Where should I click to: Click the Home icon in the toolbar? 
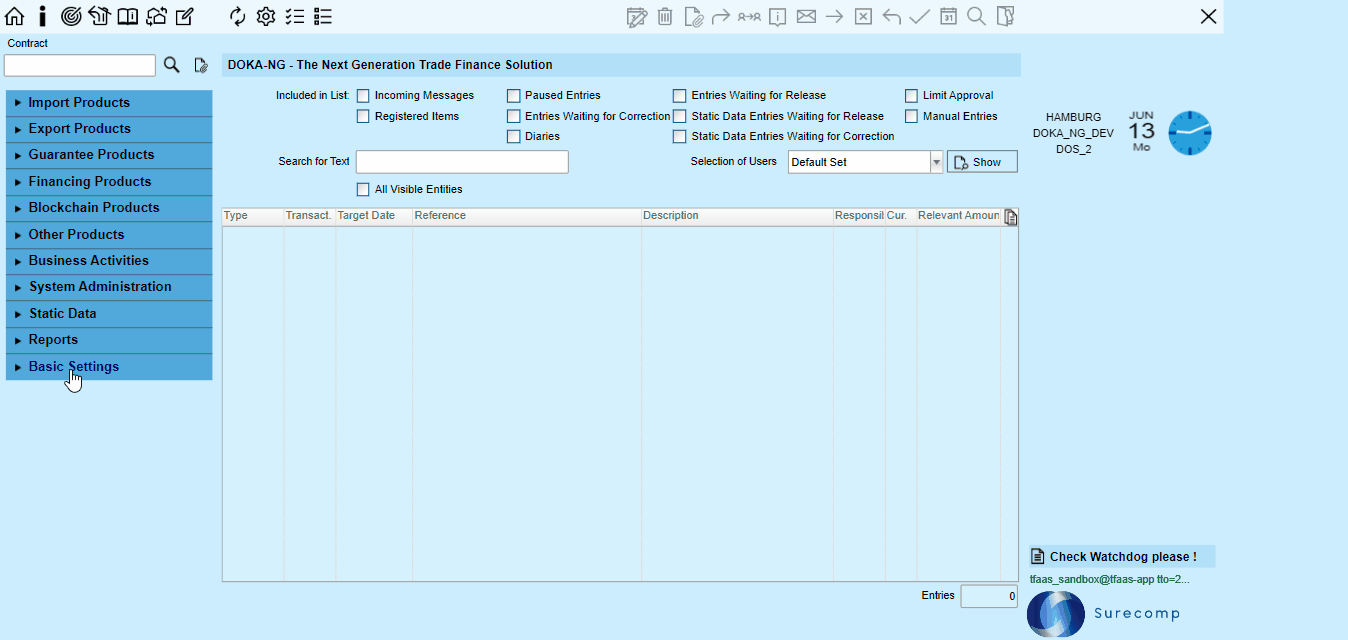(14, 16)
